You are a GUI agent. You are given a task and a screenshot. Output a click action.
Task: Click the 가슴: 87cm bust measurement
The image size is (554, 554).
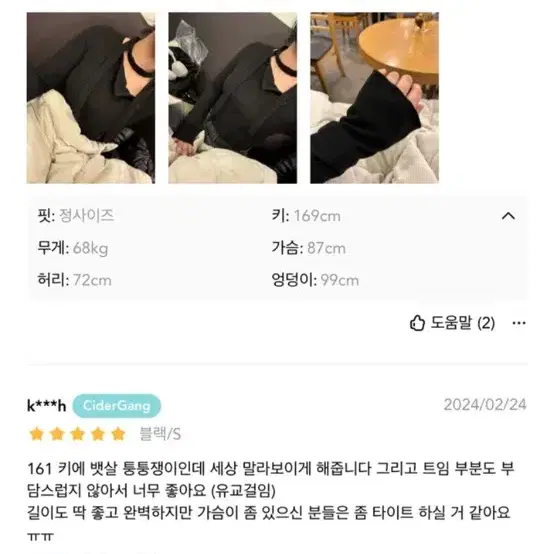coord(308,248)
